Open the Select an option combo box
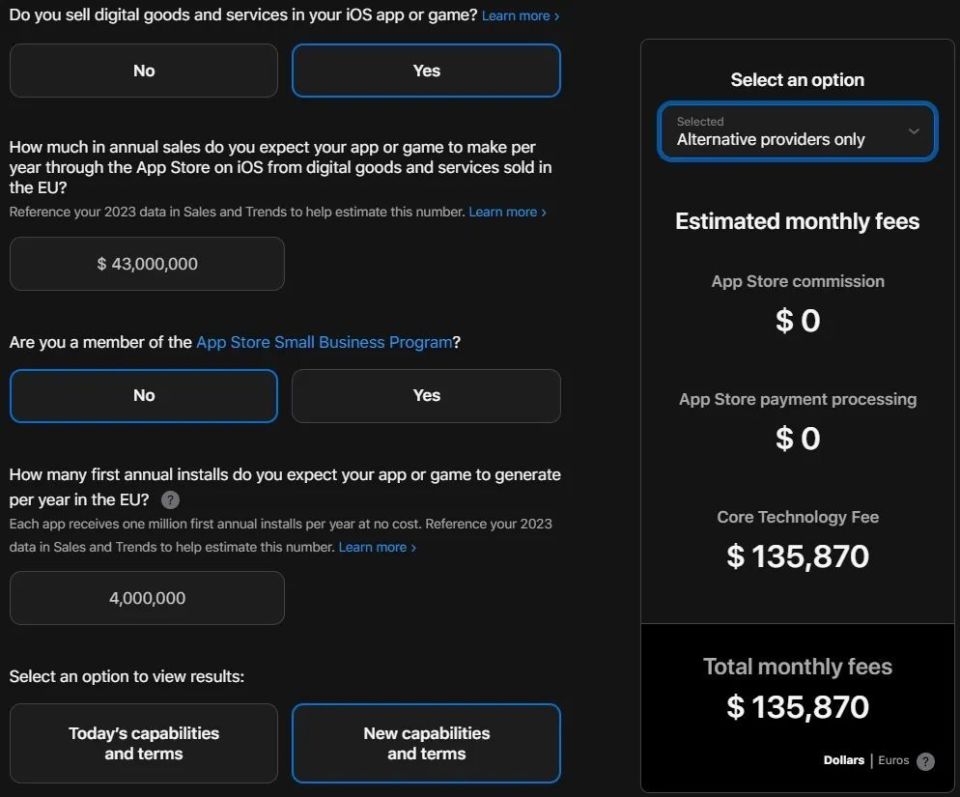Screen dimensions: 960x797 coord(797,132)
